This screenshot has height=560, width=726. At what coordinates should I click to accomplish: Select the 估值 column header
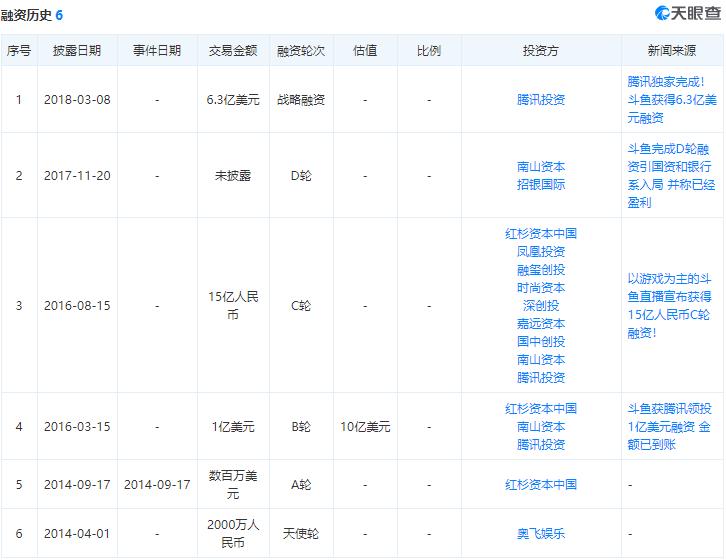pyautogui.click(x=365, y=50)
